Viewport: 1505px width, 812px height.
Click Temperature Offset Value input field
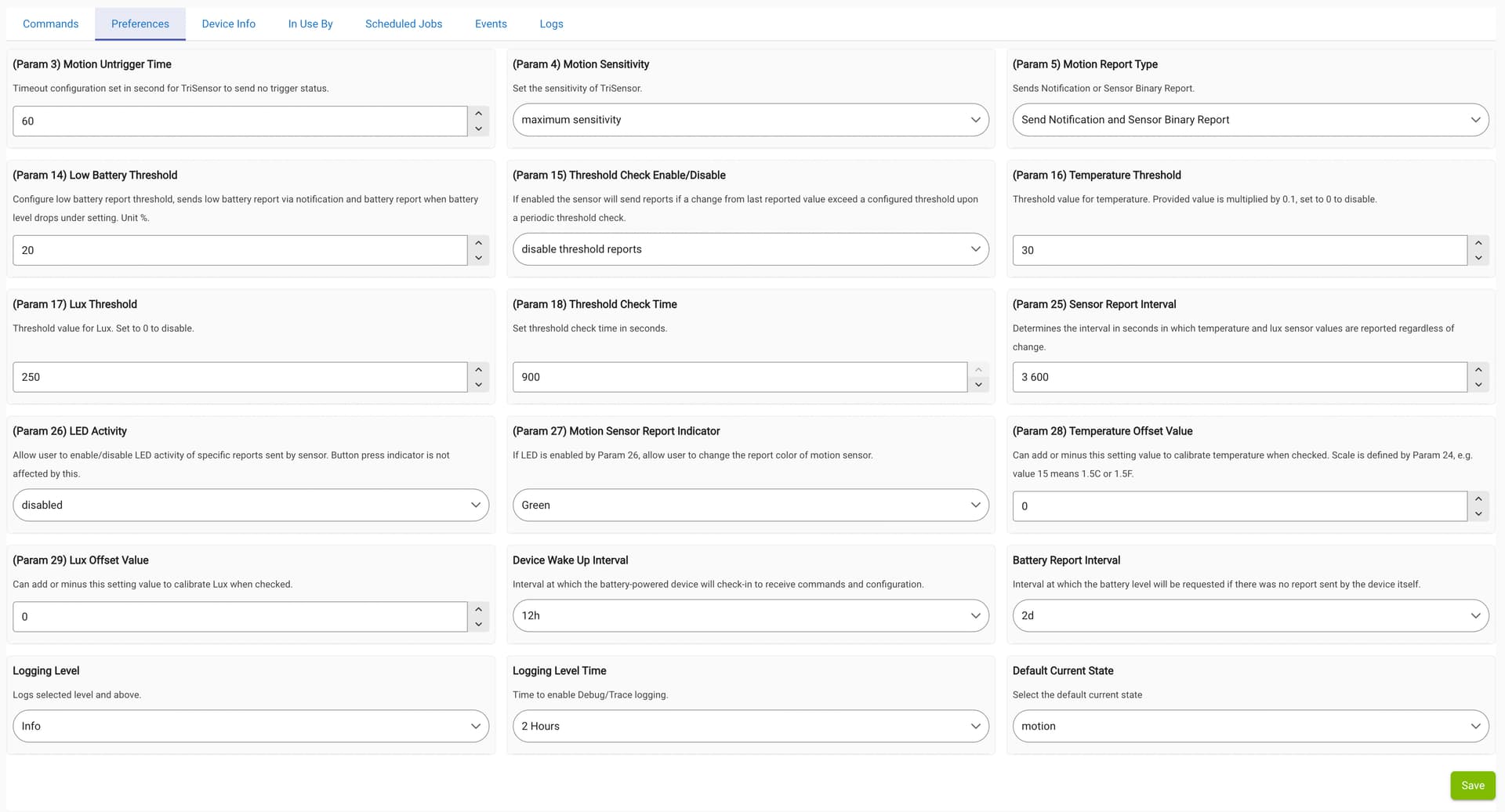click(x=1239, y=506)
